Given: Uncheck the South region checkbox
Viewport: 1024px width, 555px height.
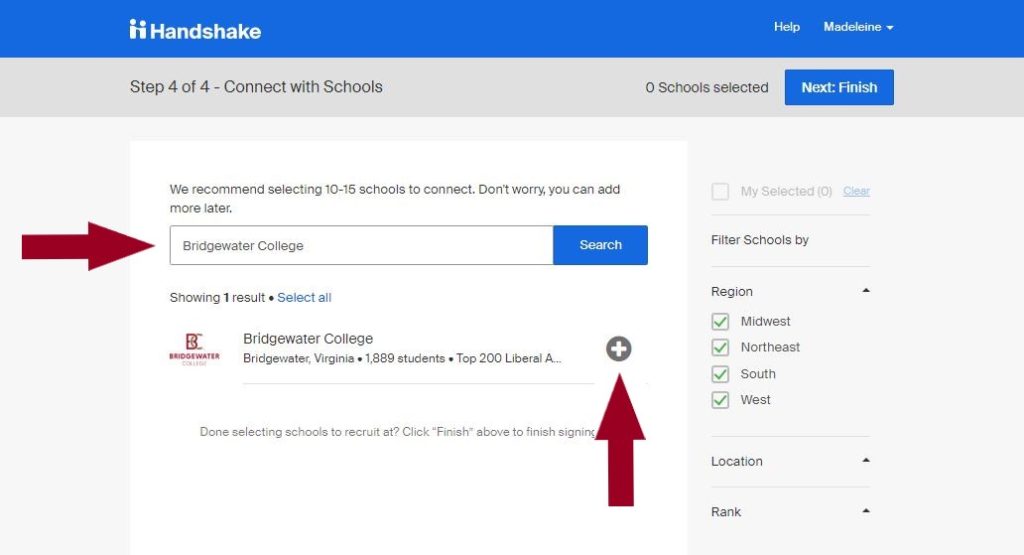Looking at the screenshot, I should [x=720, y=374].
